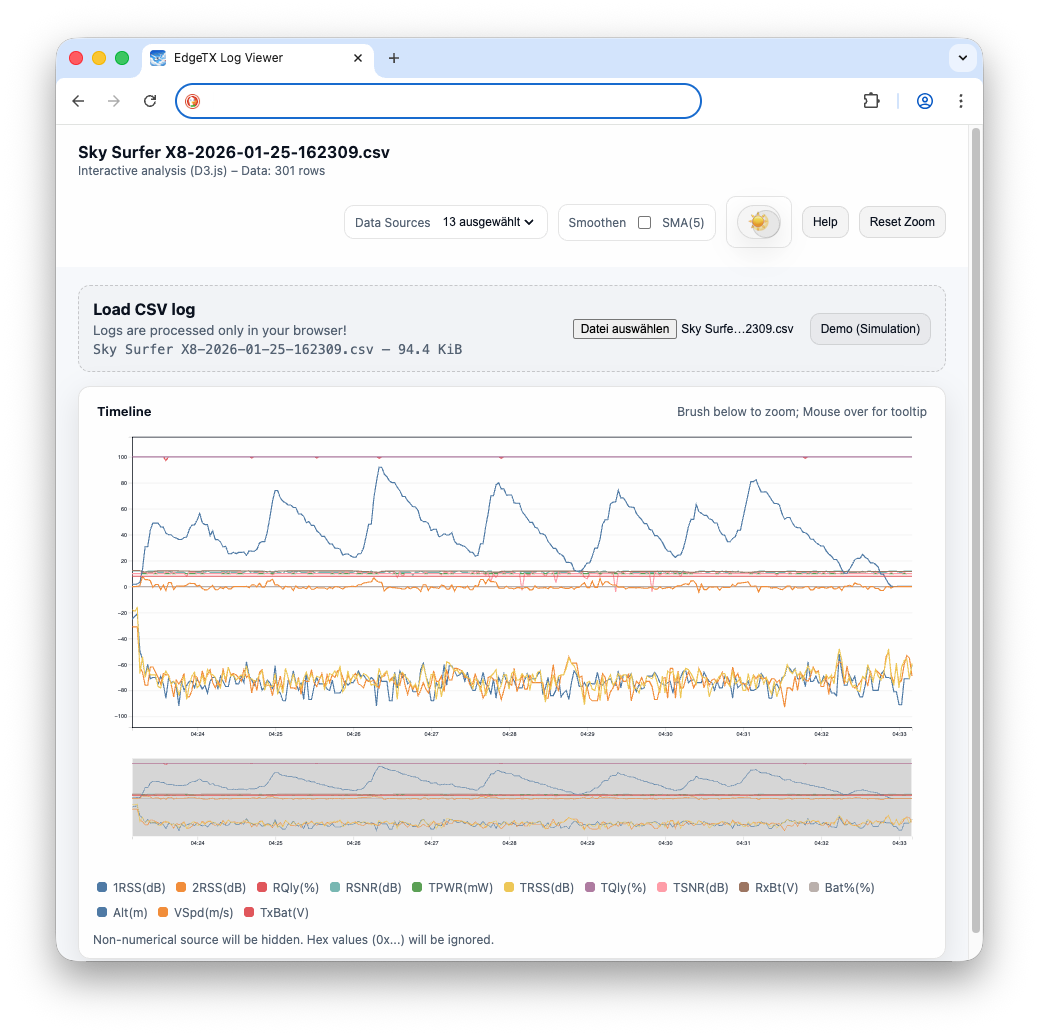Toggle dark mode with the sun icon
Screen dimensions: 1039x1035
pyautogui.click(x=758, y=222)
